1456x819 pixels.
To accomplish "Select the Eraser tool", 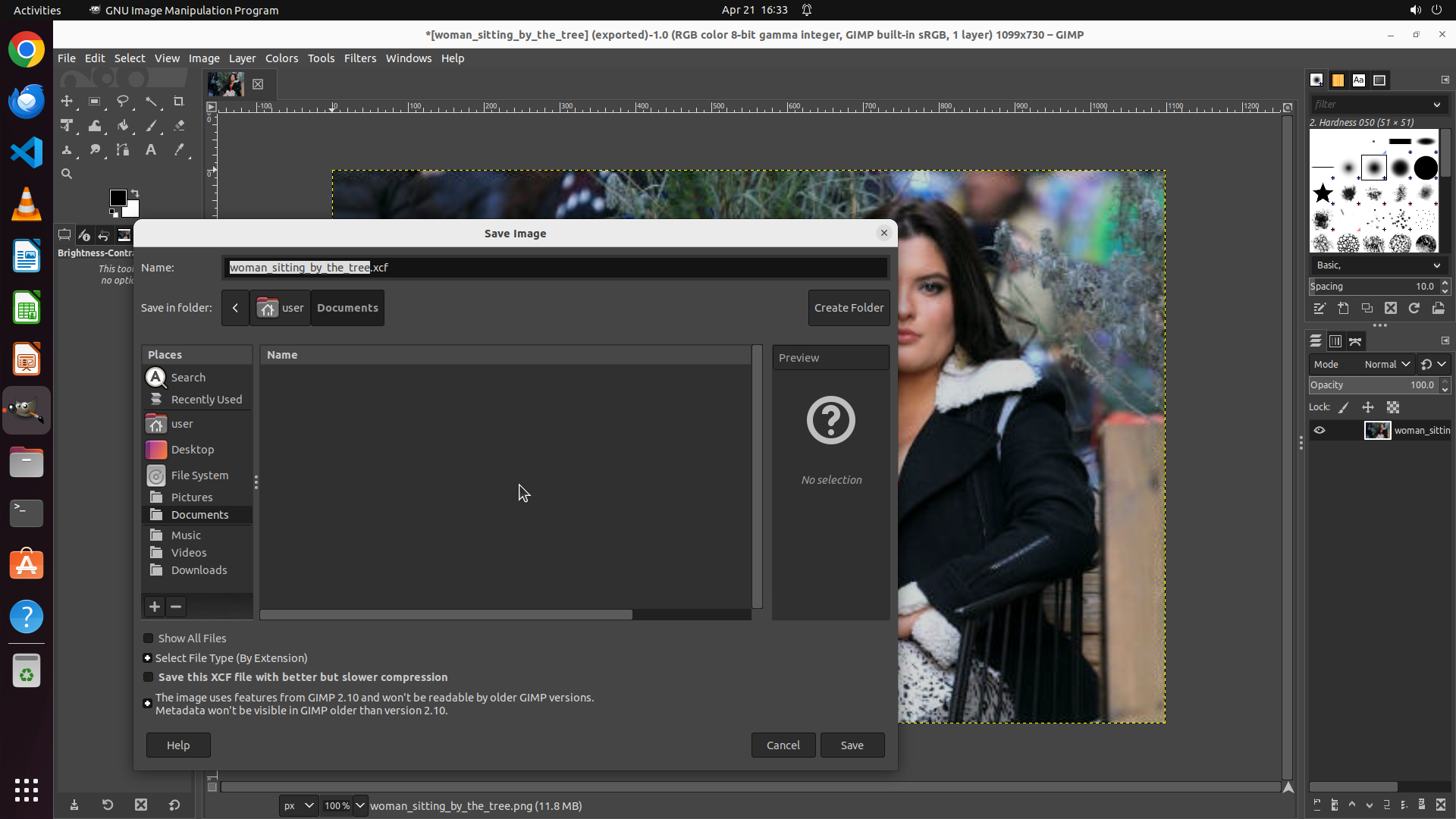I will (x=179, y=126).
